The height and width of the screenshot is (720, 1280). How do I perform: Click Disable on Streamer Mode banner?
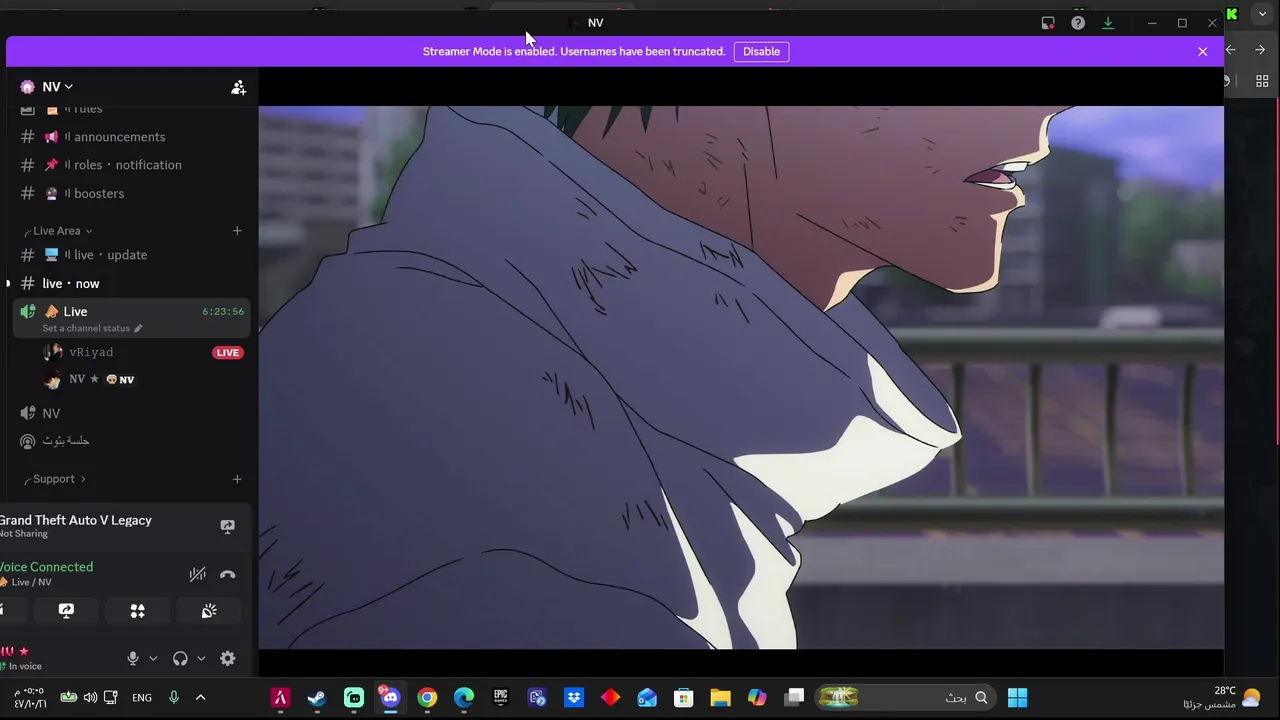click(x=761, y=51)
